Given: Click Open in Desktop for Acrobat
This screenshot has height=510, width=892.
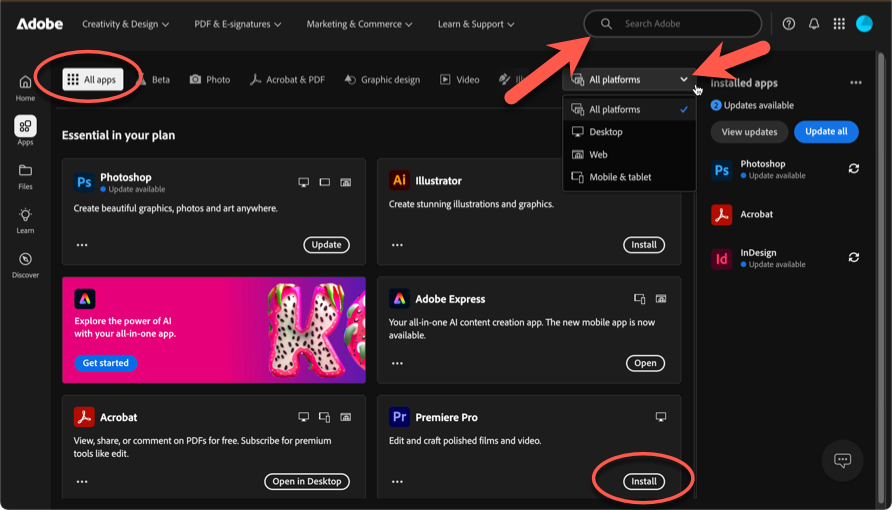Looking at the screenshot, I should pos(307,481).
